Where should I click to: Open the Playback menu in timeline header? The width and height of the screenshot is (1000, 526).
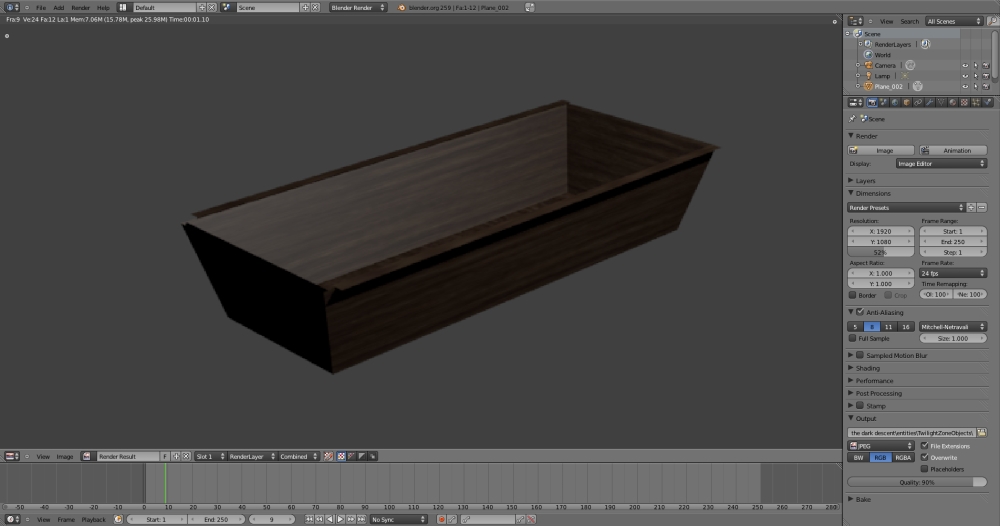tap(93, 520)
